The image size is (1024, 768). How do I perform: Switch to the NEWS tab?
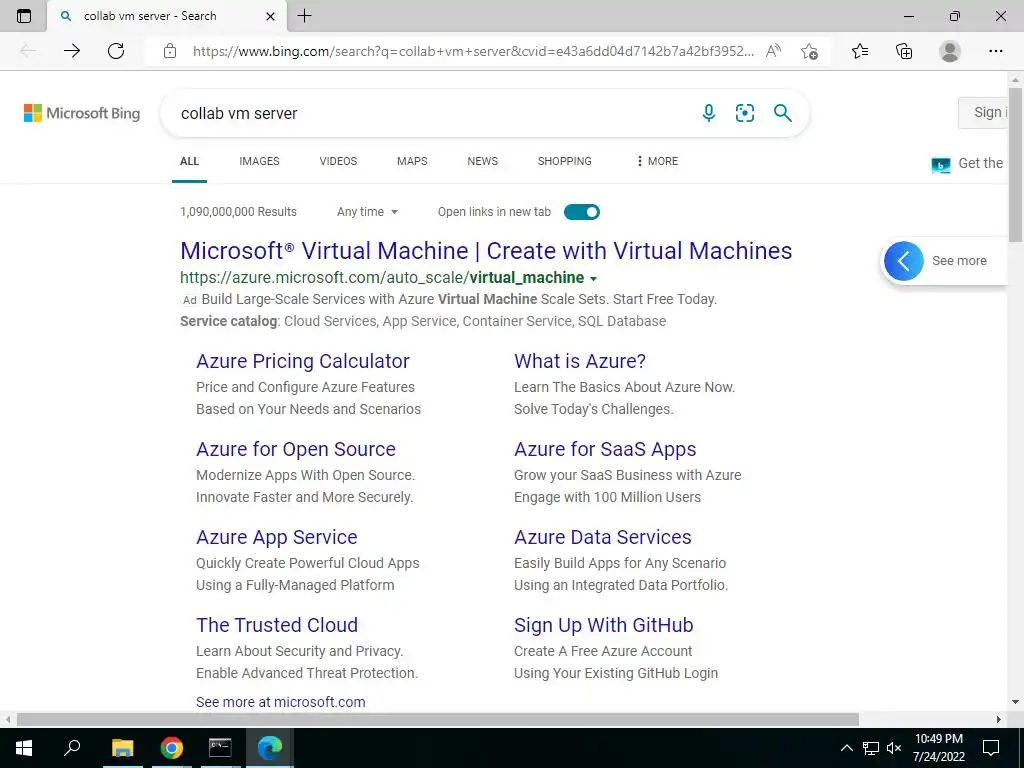tap(483, 161)
